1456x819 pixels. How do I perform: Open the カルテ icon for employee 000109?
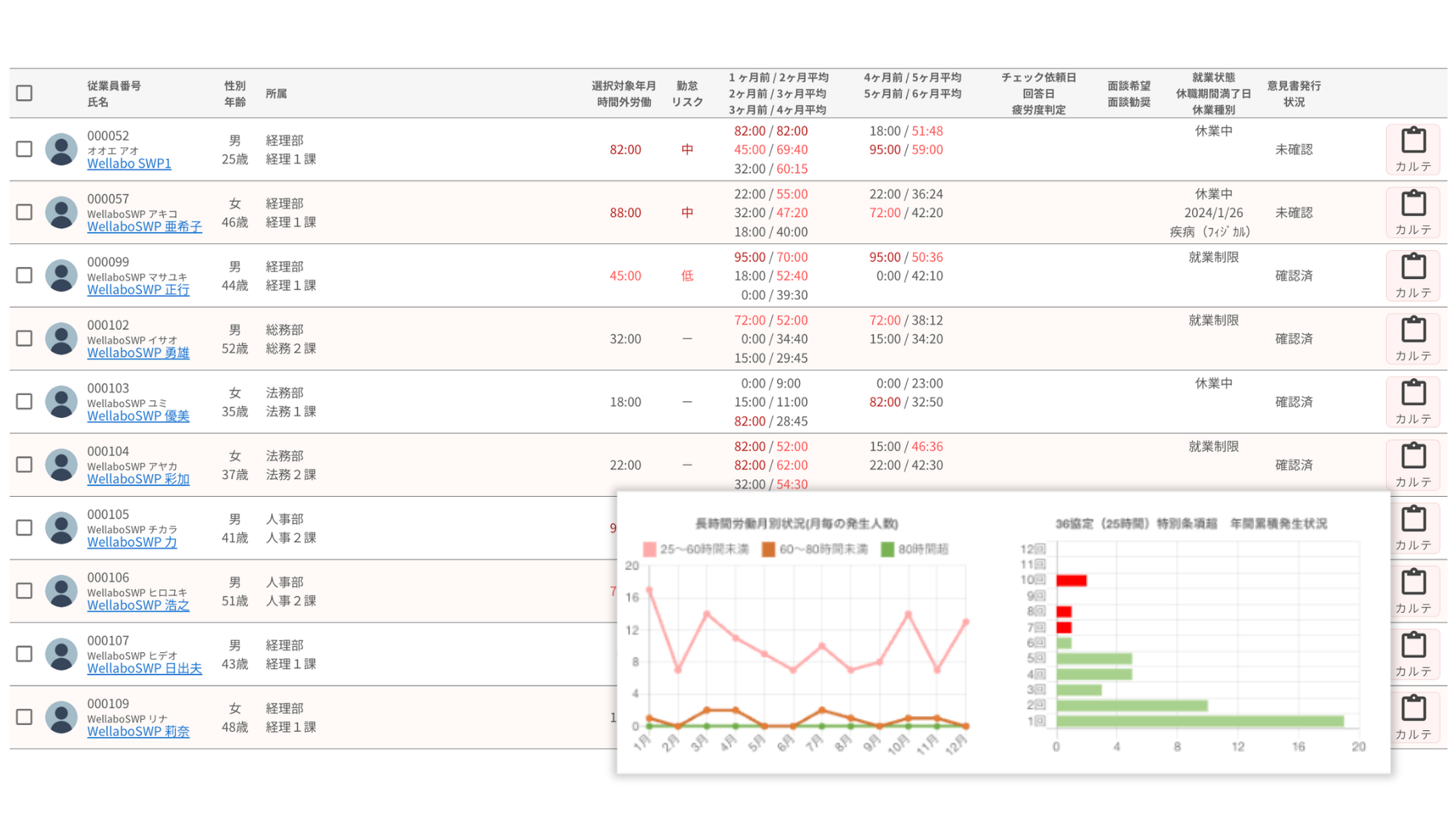[x=1413, y=717]
